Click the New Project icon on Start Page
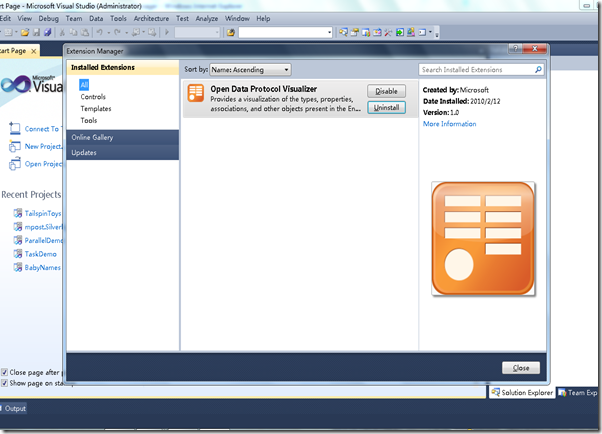This screenshot has width=602, height=434. tap(15, 146)
